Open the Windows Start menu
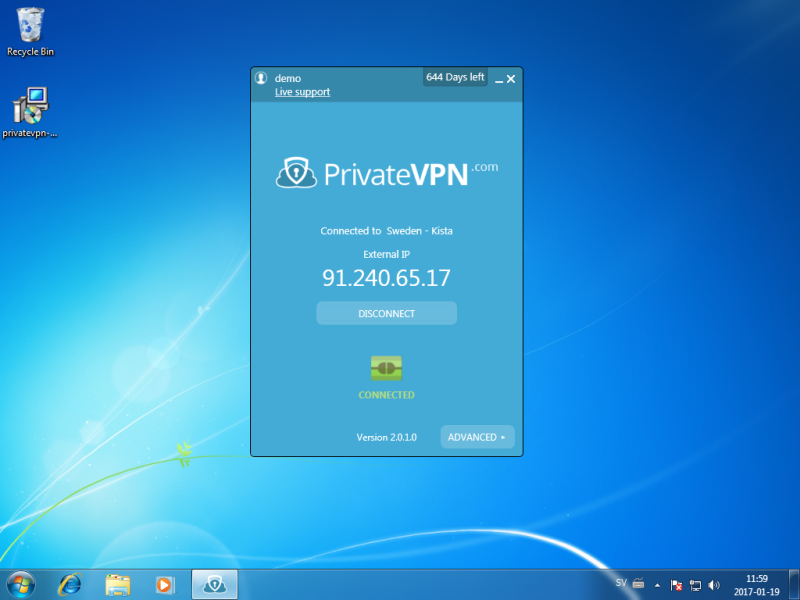The image size is (800, 600). coord(20,583)
